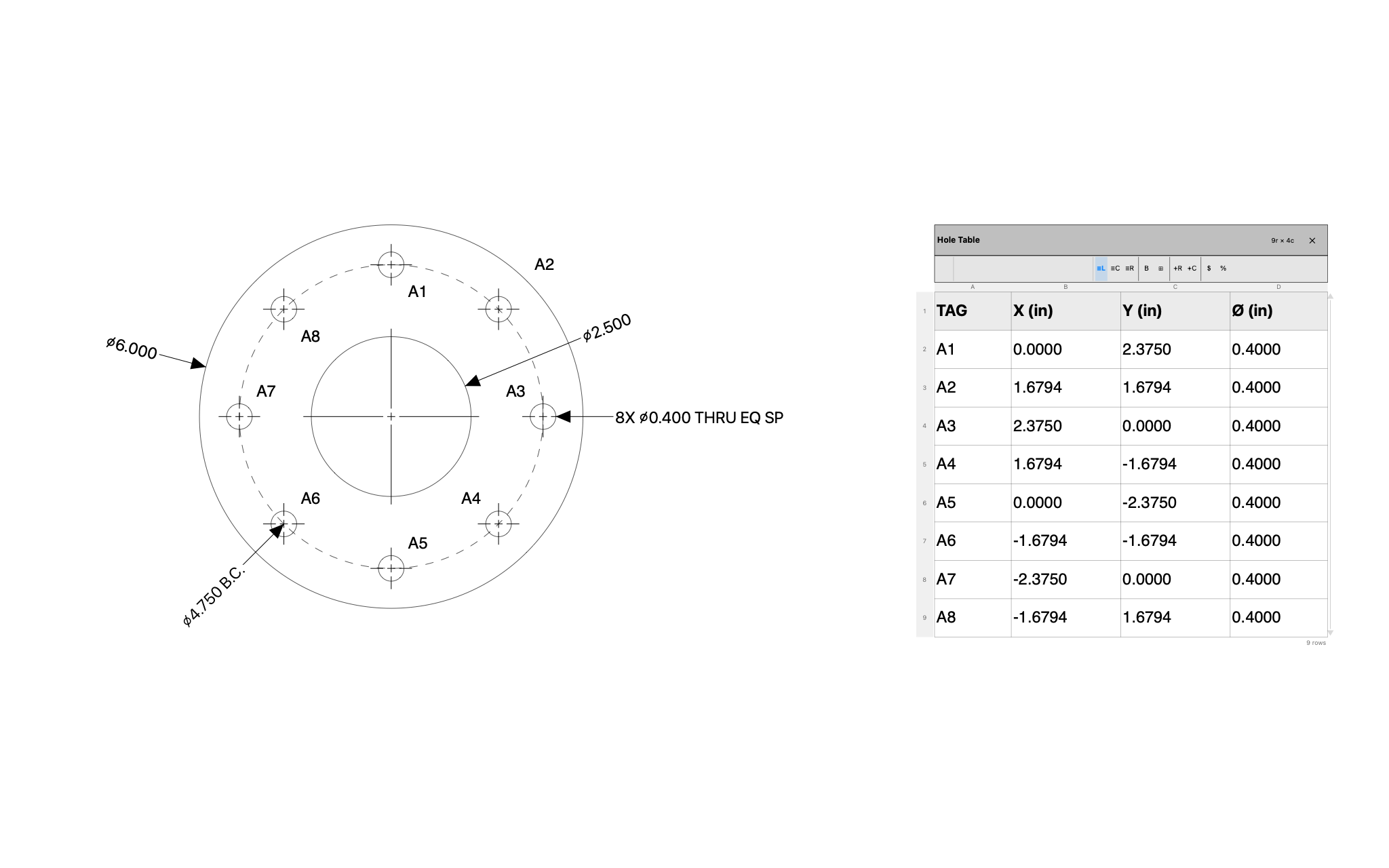Click the X (in) header cell
1389x868 pixels.
pos(1065,311)
